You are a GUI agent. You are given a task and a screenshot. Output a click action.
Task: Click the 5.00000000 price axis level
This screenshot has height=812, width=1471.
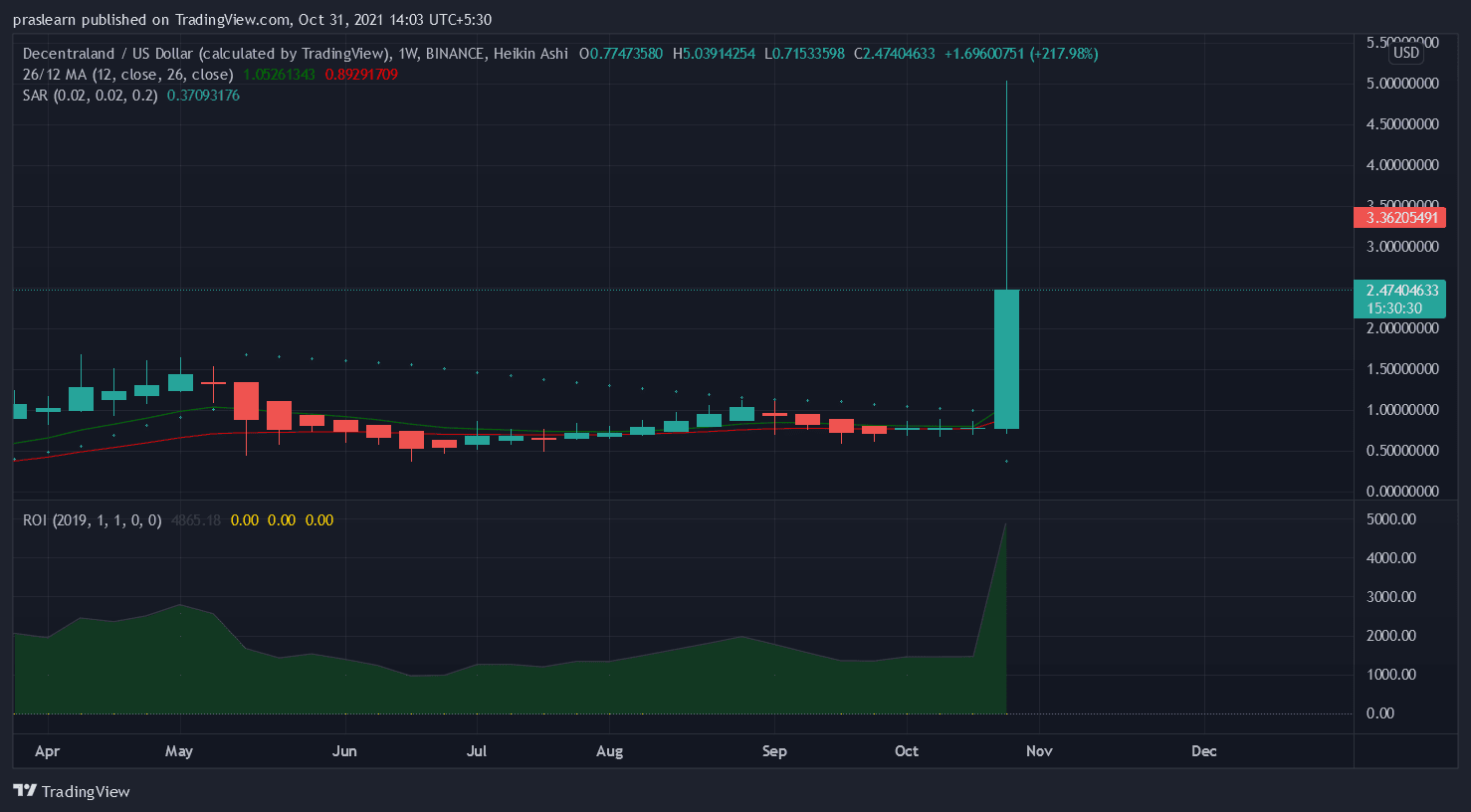pos(1402,84)
